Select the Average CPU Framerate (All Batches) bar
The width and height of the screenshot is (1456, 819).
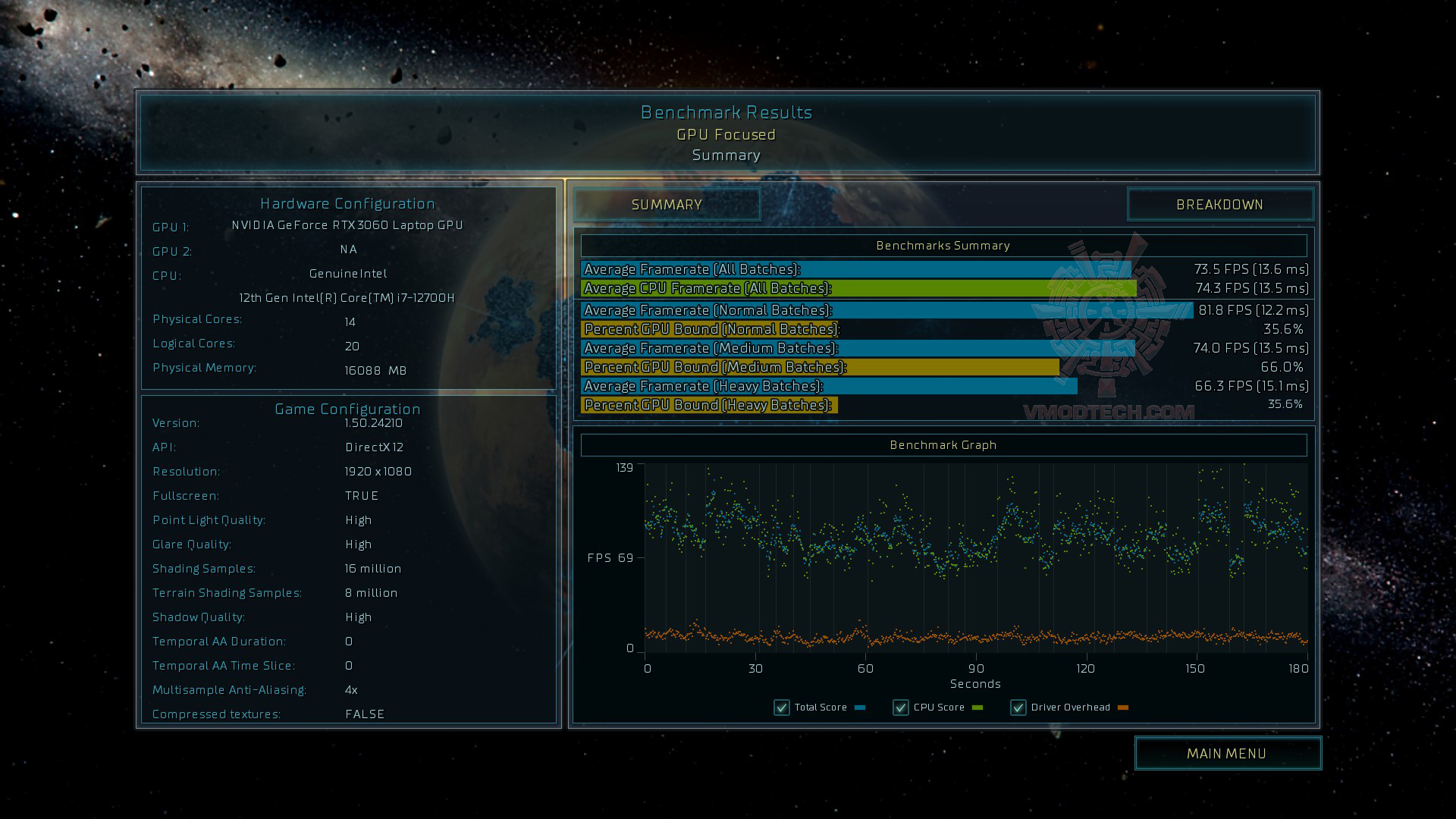(858, 288)
